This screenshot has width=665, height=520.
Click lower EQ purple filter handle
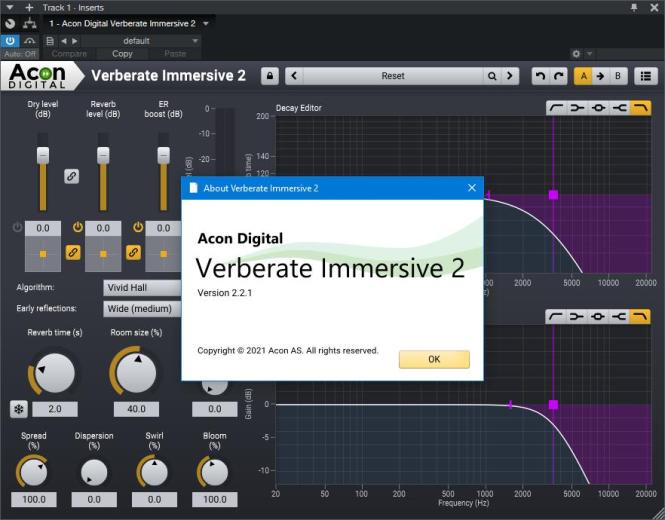point(553,405)
